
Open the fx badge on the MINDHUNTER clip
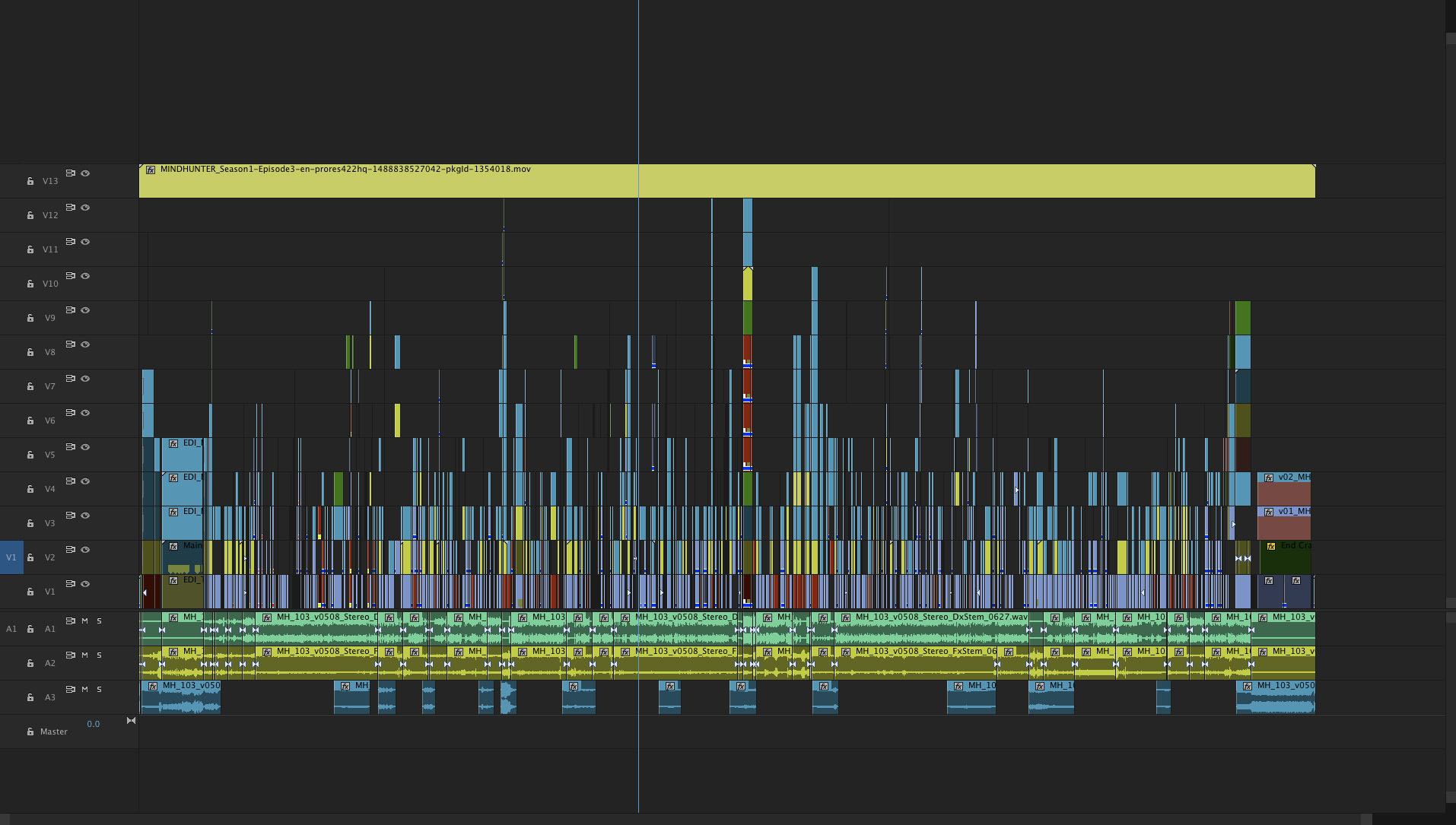tap(151, 170)
